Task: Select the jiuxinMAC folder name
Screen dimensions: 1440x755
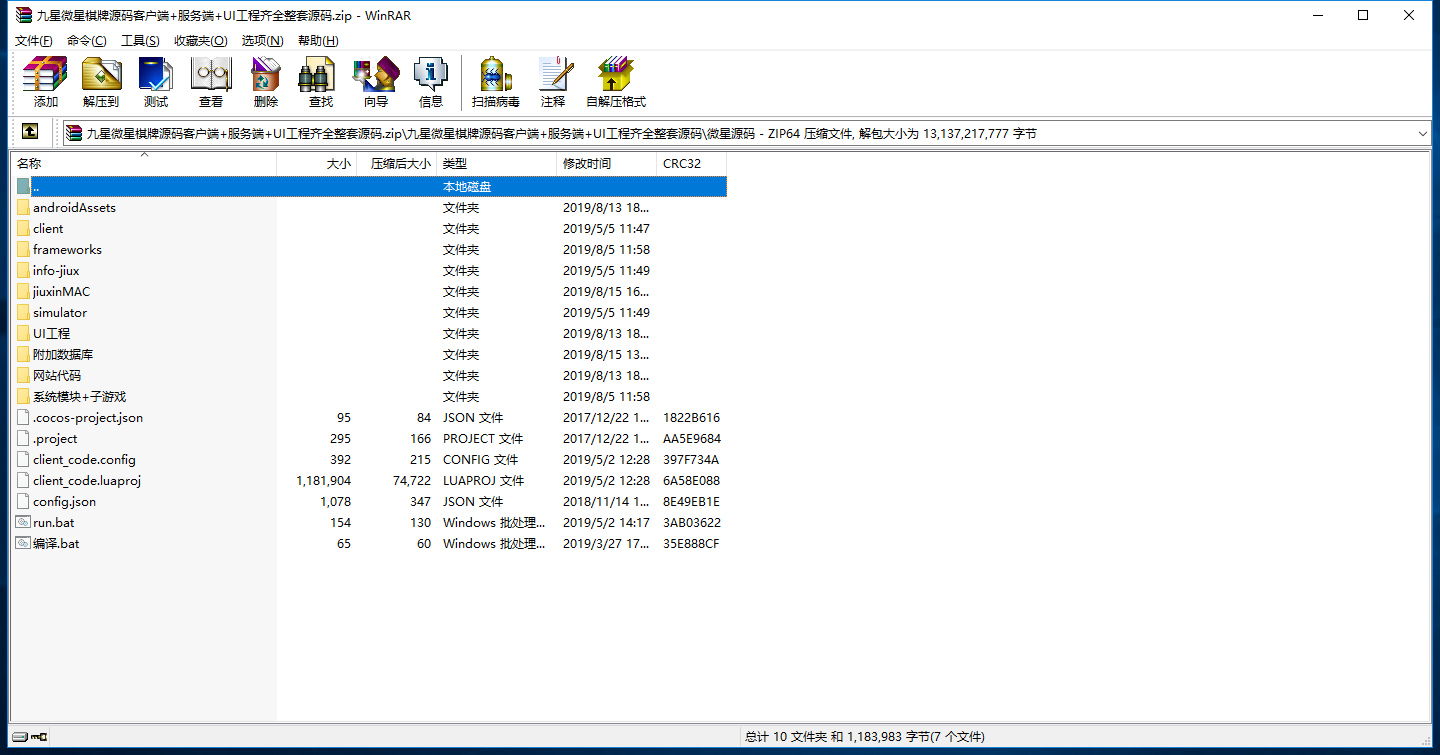Action: coord(62,292)
